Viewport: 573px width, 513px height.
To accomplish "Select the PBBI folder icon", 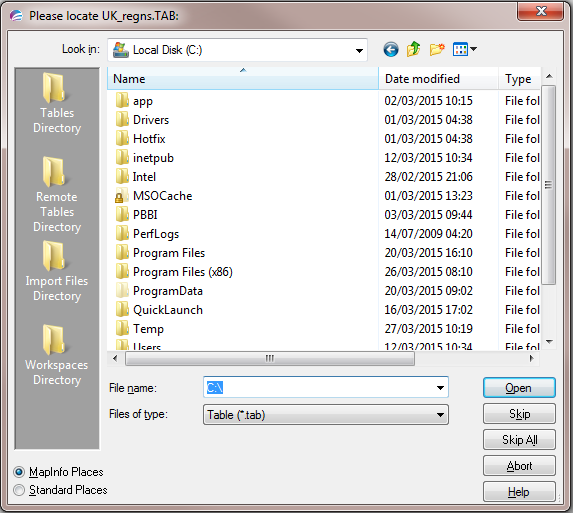I will [x=122, y=214].
